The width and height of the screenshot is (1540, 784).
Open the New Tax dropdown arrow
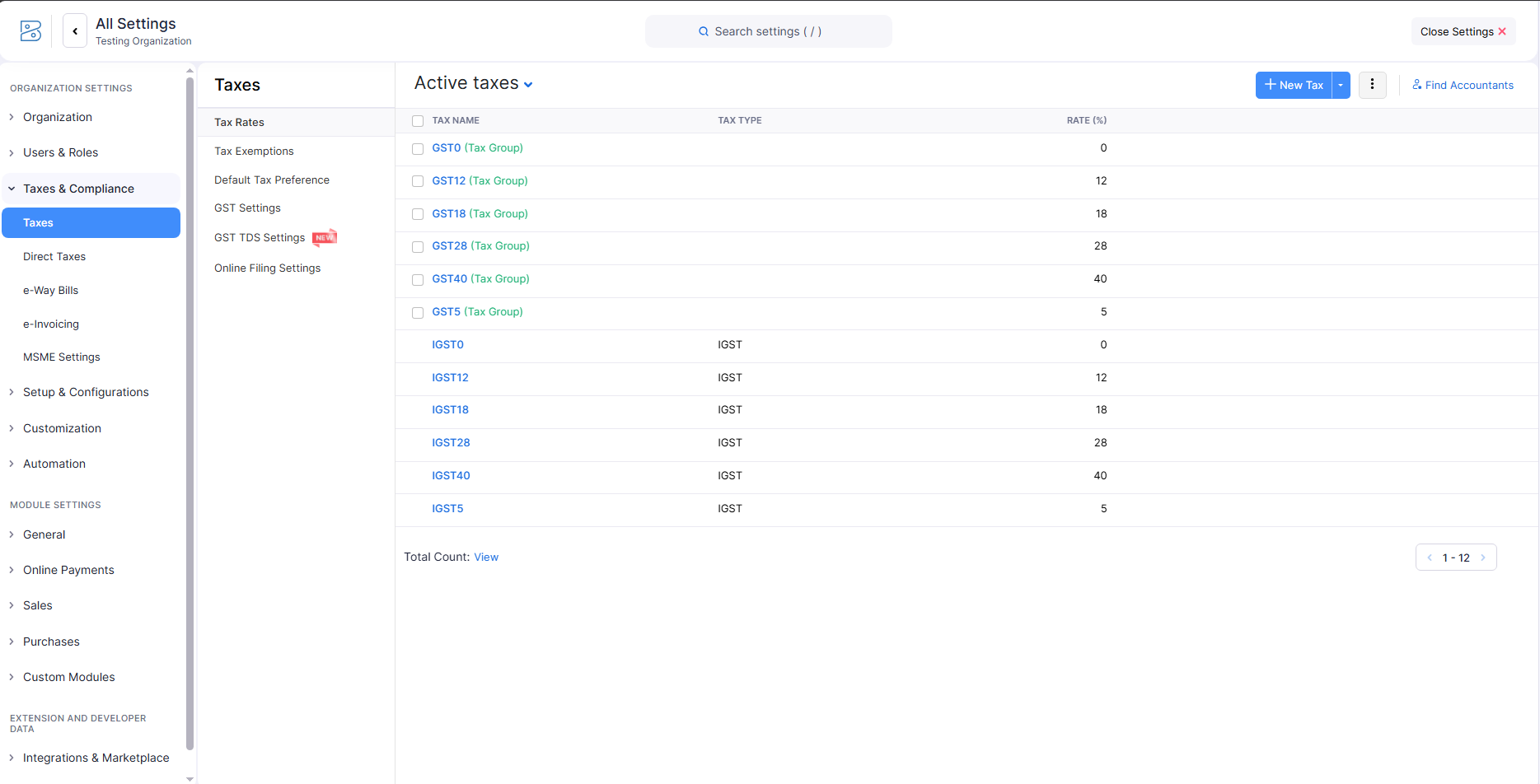point(1341,85)
